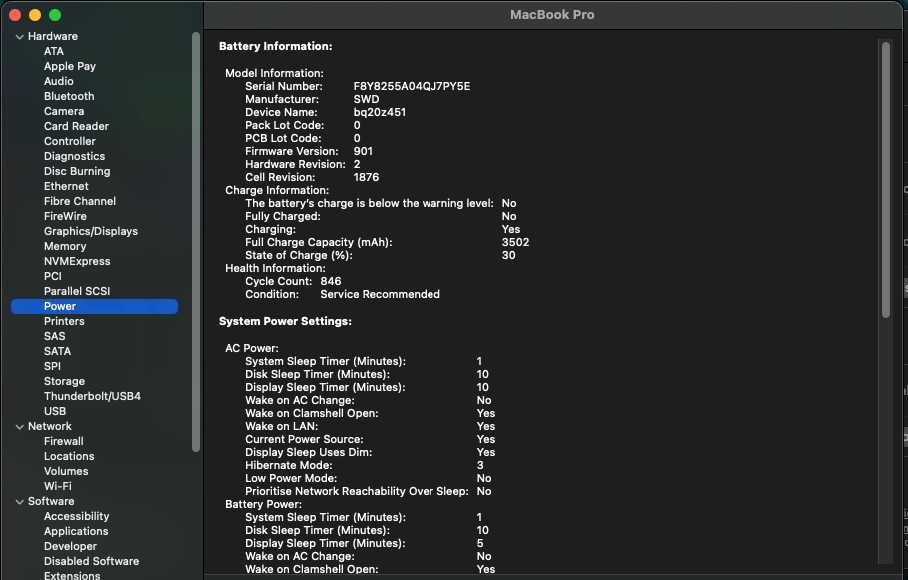Click the detail pane vertical scrollbar
The image size is (908, 580).
(885, 179)
